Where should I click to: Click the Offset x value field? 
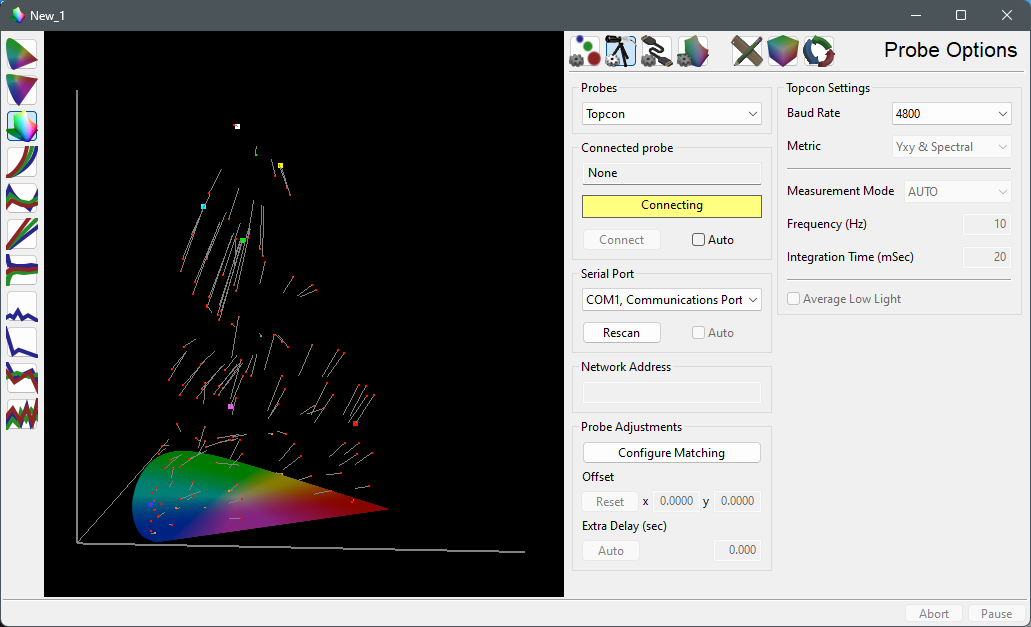(676, 501)
